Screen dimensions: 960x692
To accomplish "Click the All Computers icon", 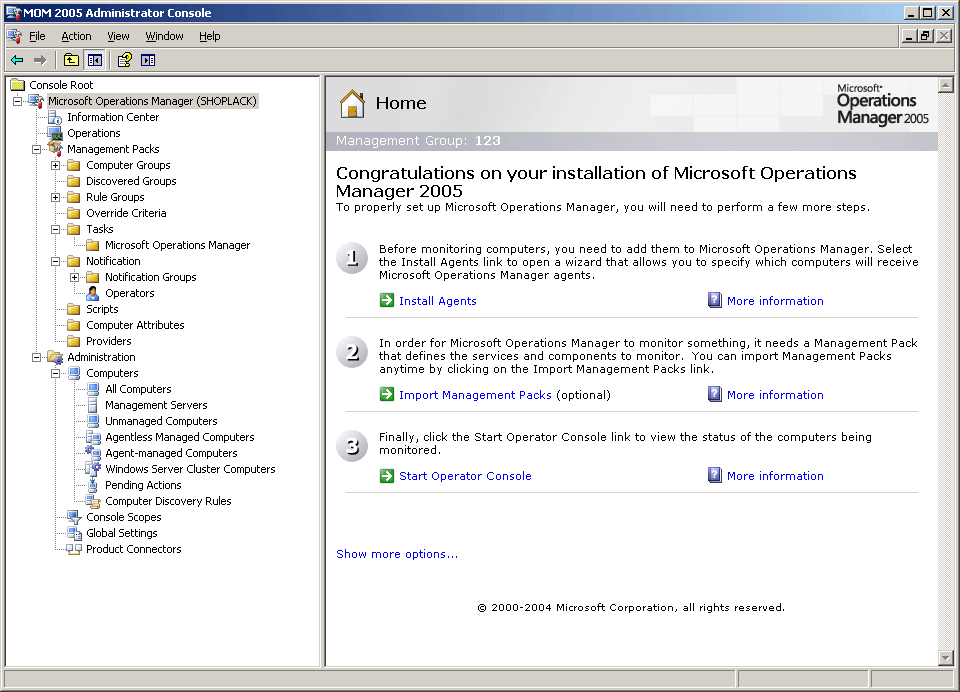I will click(93, 389).
